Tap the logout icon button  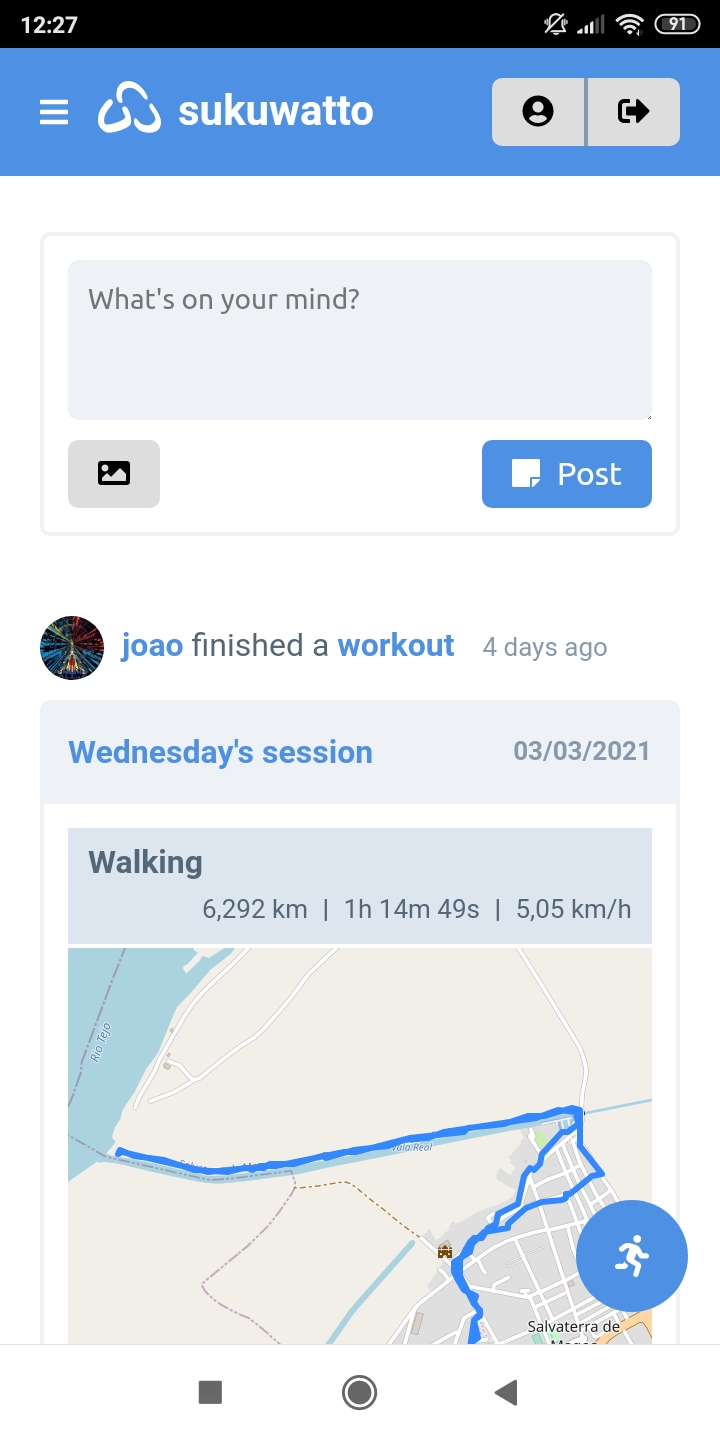[x=633, y=111]
